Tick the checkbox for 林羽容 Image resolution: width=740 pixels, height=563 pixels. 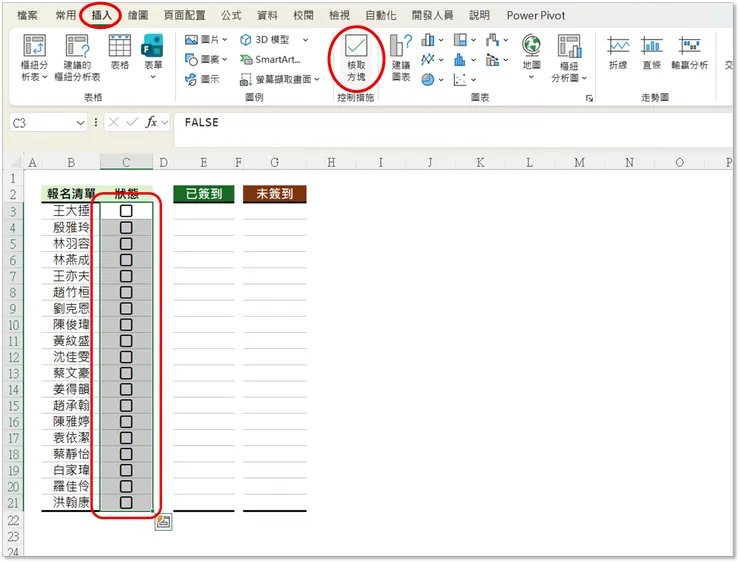click(x=126, y=244)
